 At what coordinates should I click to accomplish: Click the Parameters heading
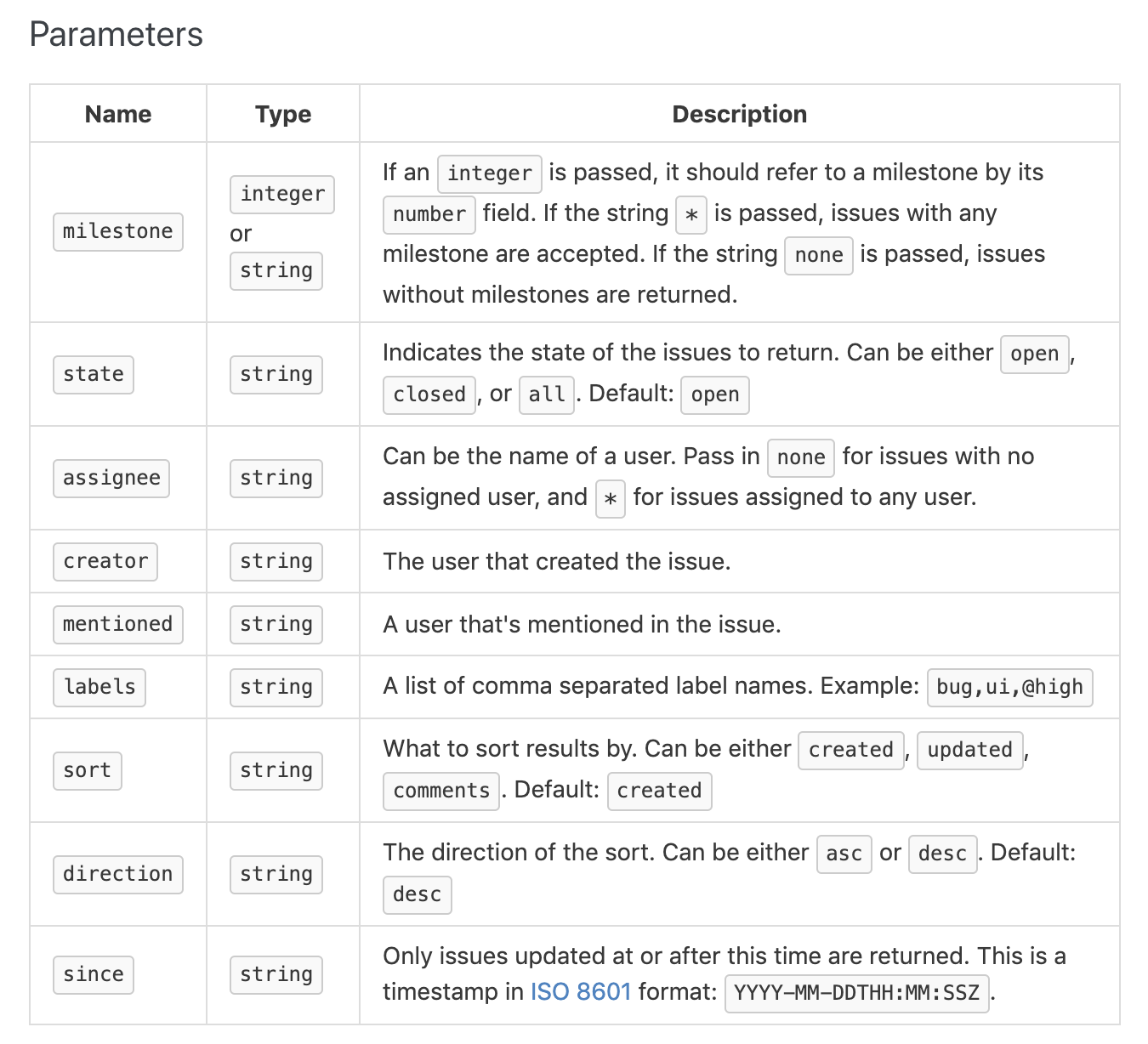pos(117,35)
